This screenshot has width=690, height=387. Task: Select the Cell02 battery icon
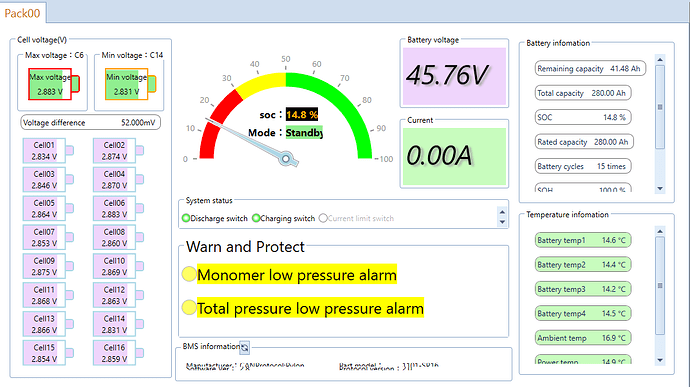[118, 151]
